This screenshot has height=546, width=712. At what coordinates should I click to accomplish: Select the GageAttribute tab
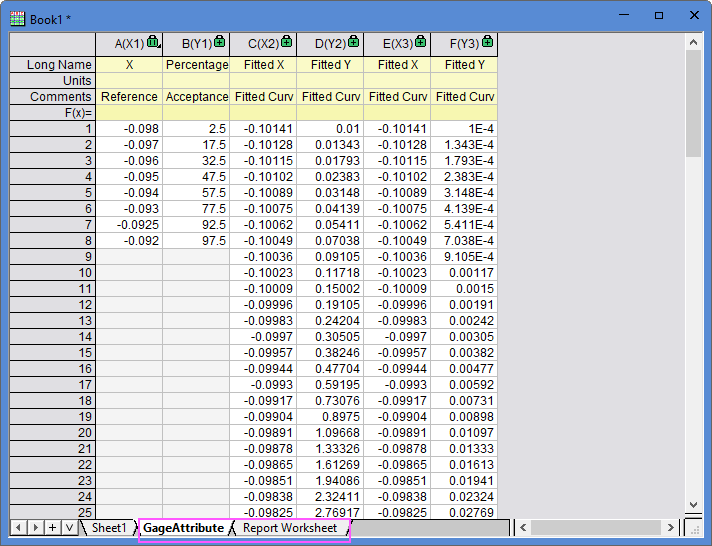(x=183, y=528)
